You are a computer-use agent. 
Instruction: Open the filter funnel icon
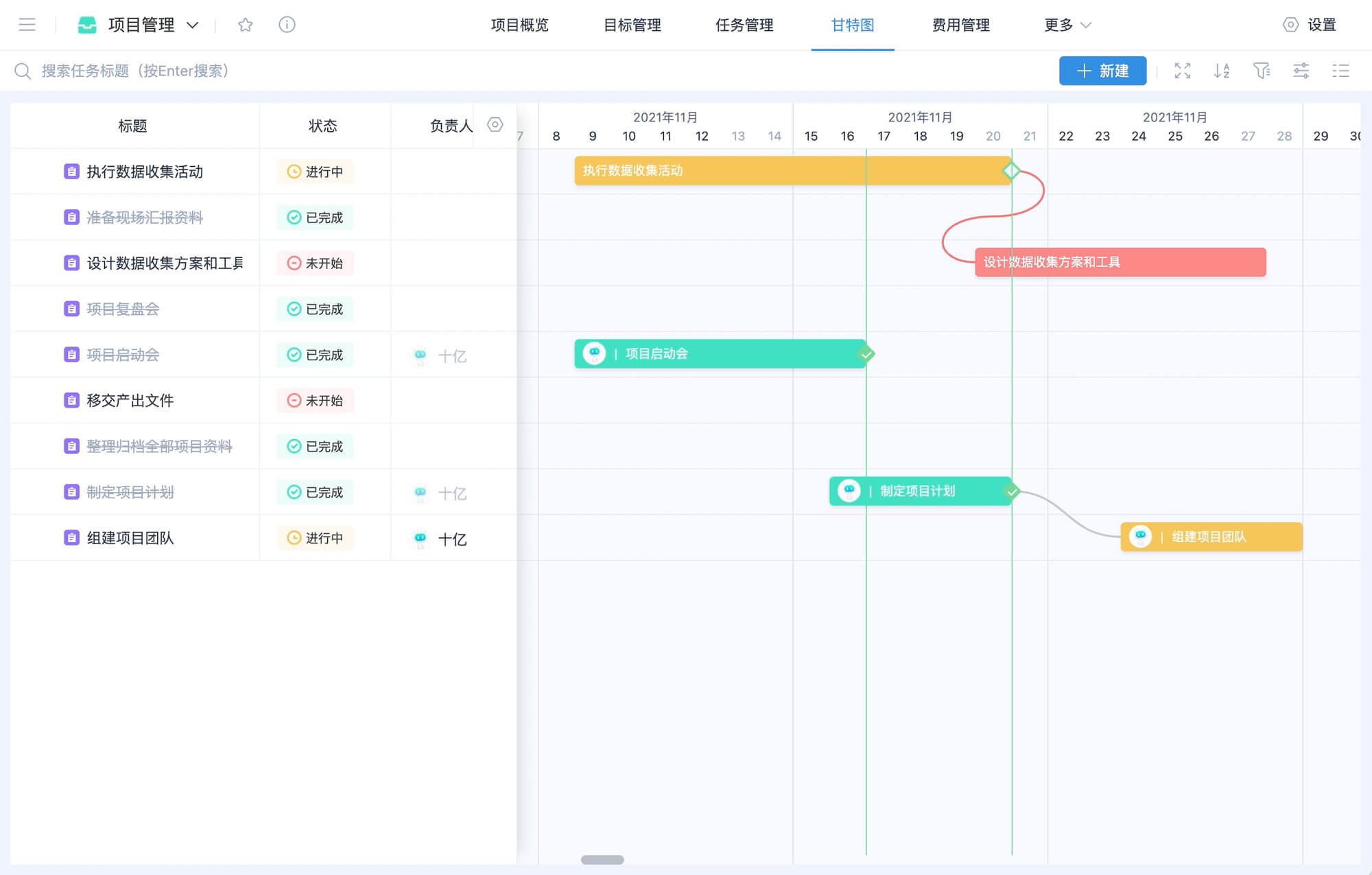tap(1261, 71)
